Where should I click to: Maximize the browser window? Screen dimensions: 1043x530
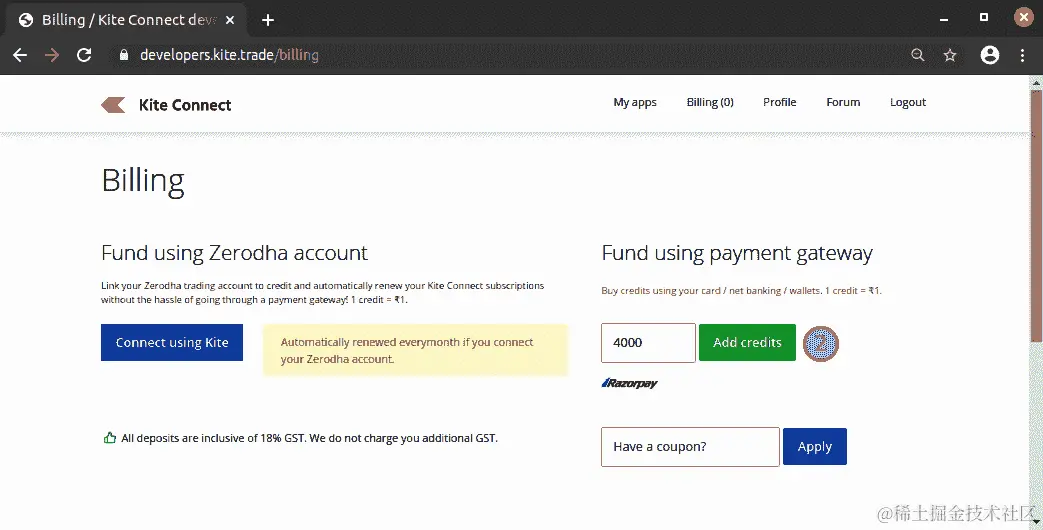click(984, 18)
